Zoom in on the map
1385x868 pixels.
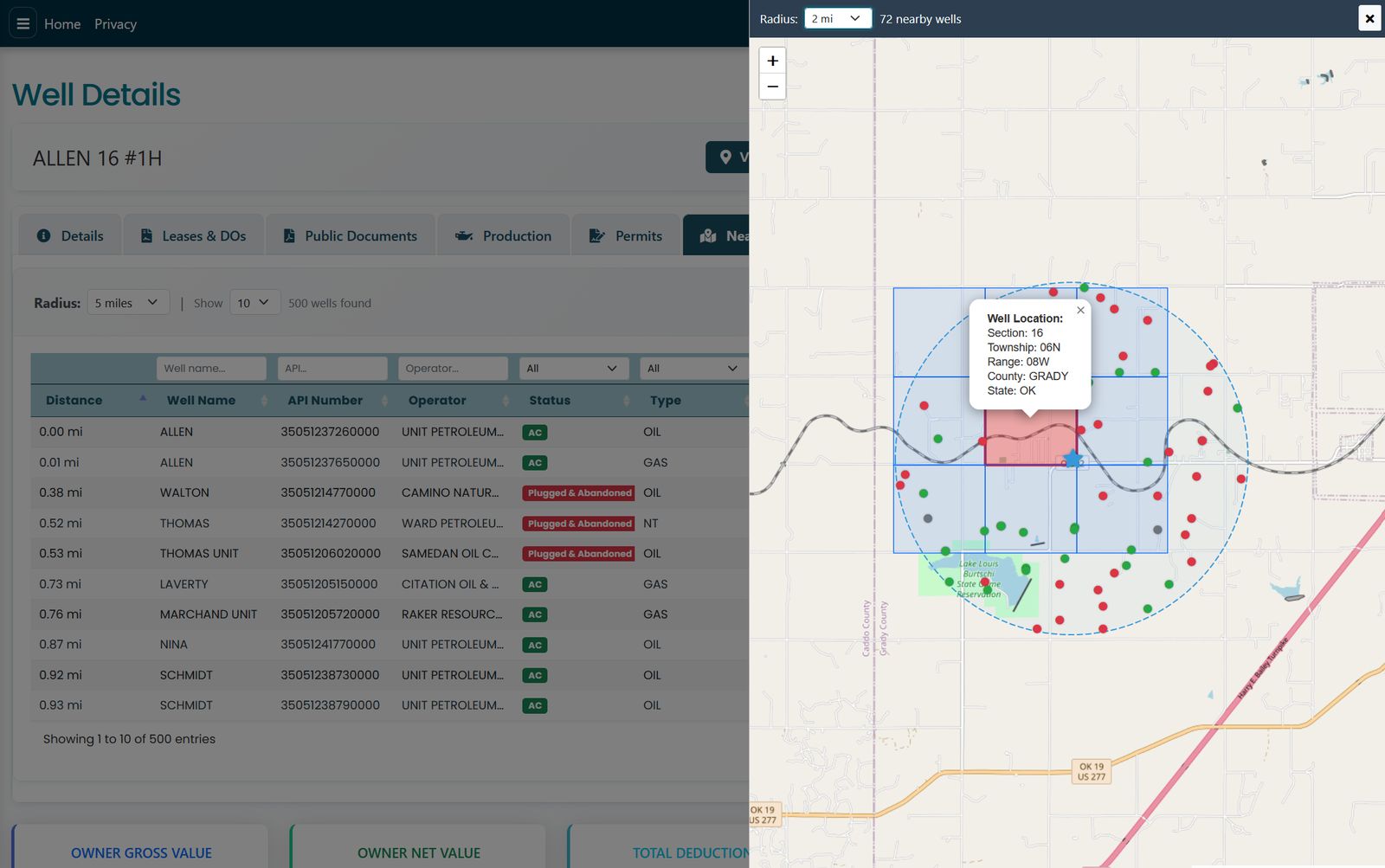point(772,61)
